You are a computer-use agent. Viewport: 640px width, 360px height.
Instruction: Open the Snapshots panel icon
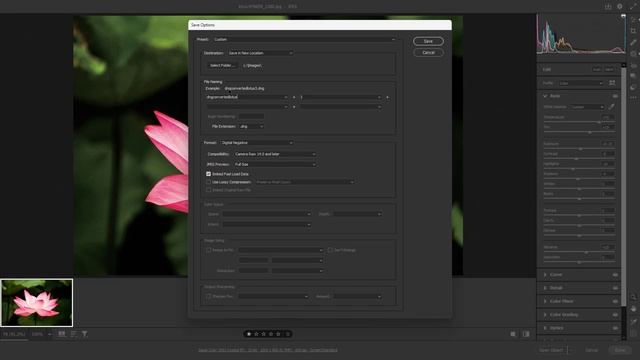tap(633, 76)
